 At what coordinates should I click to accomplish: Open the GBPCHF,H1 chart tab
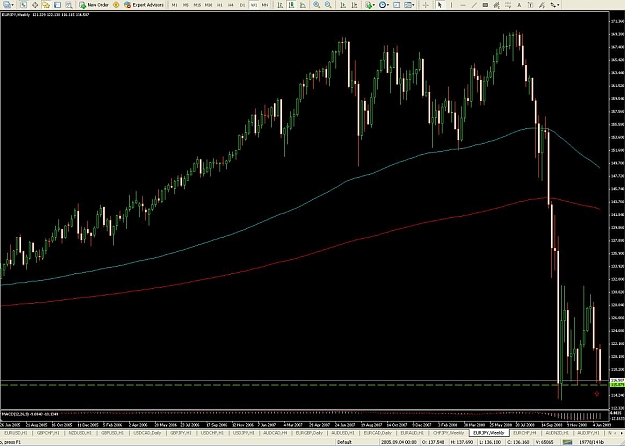48,433
